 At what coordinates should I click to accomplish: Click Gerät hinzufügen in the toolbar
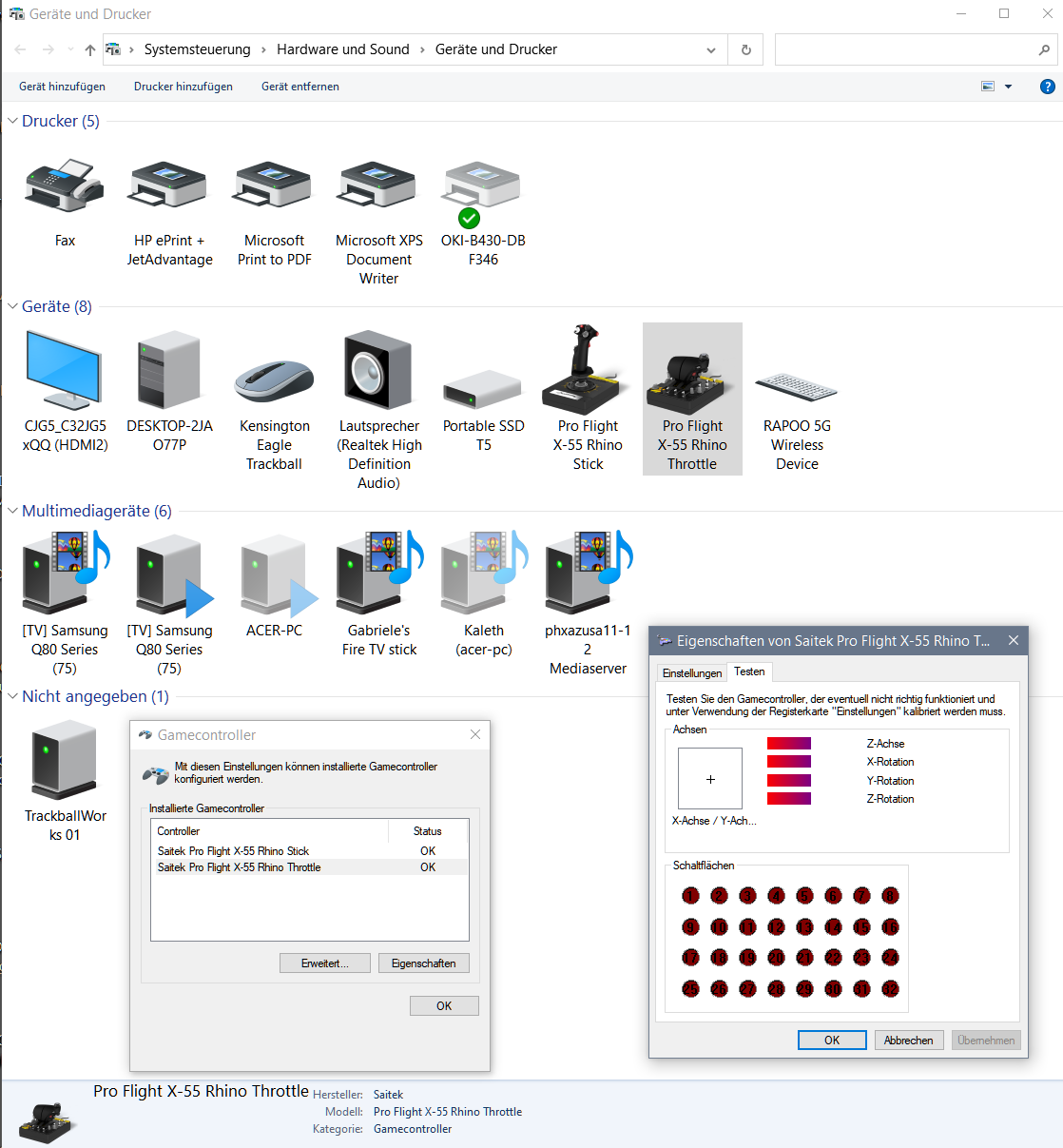(x=62, y=87)
